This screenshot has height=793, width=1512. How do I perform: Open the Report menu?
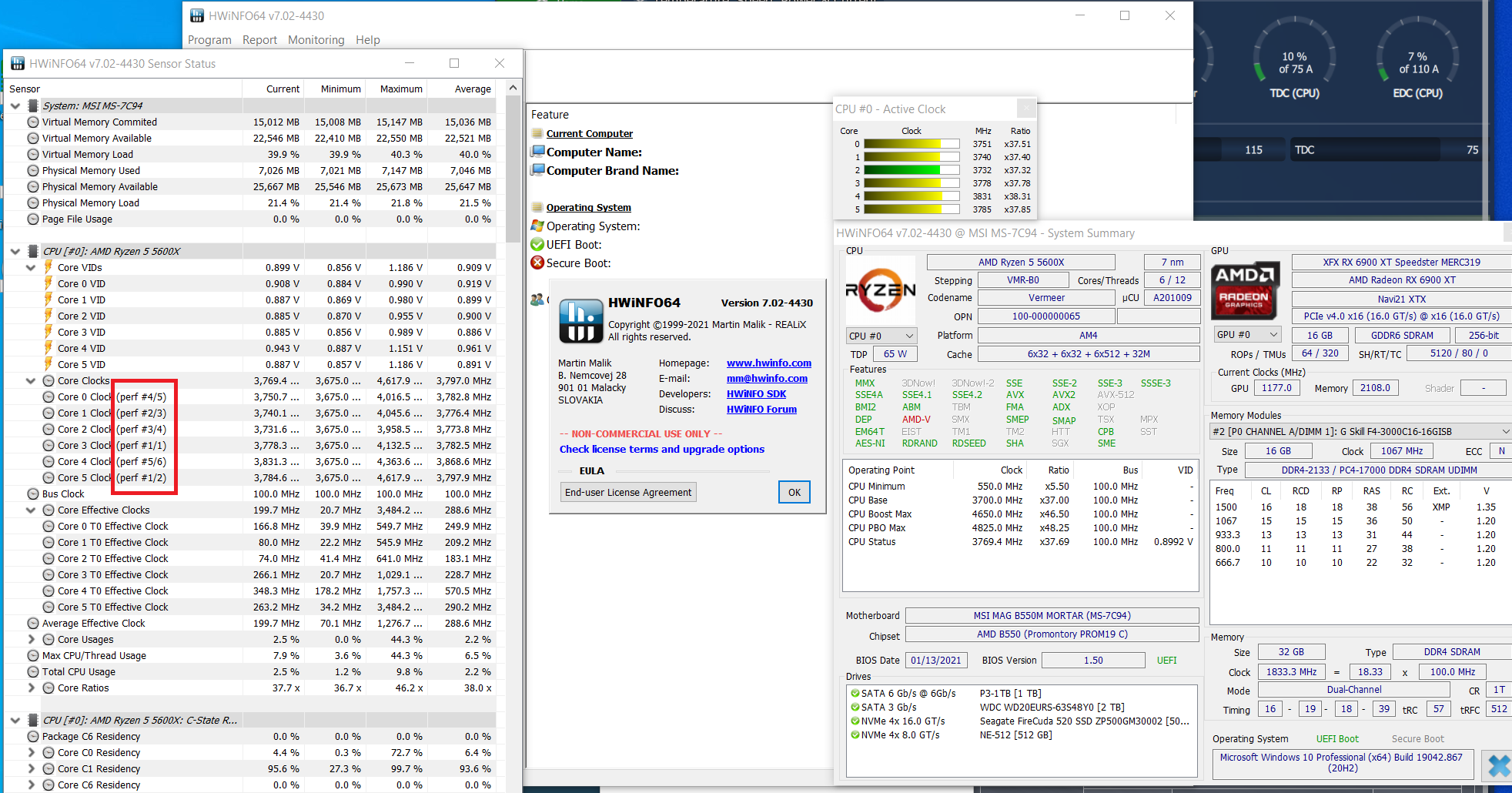(259, 40)
